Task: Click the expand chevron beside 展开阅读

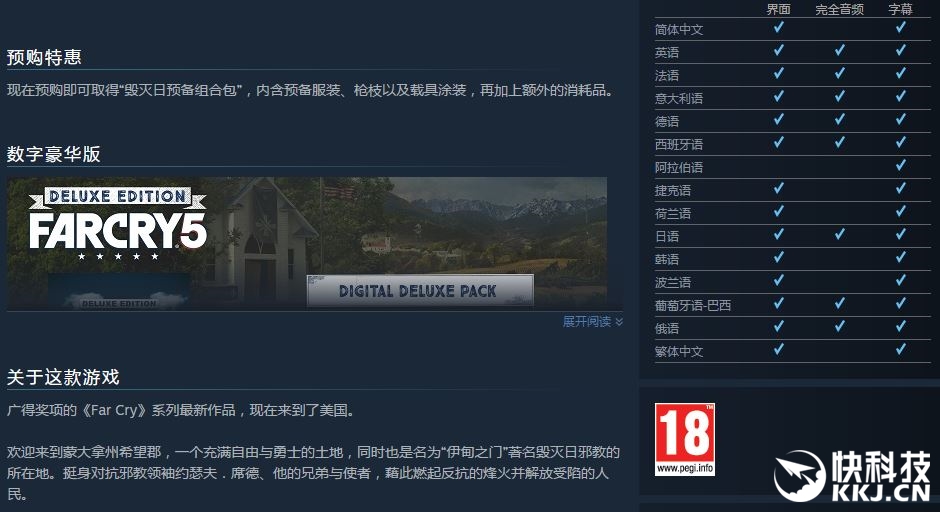Action: tap(619, 322)
